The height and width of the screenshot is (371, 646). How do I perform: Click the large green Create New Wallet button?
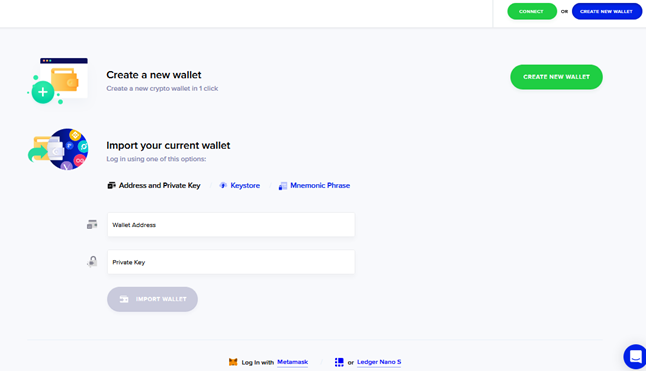click(x=556, y=77)
